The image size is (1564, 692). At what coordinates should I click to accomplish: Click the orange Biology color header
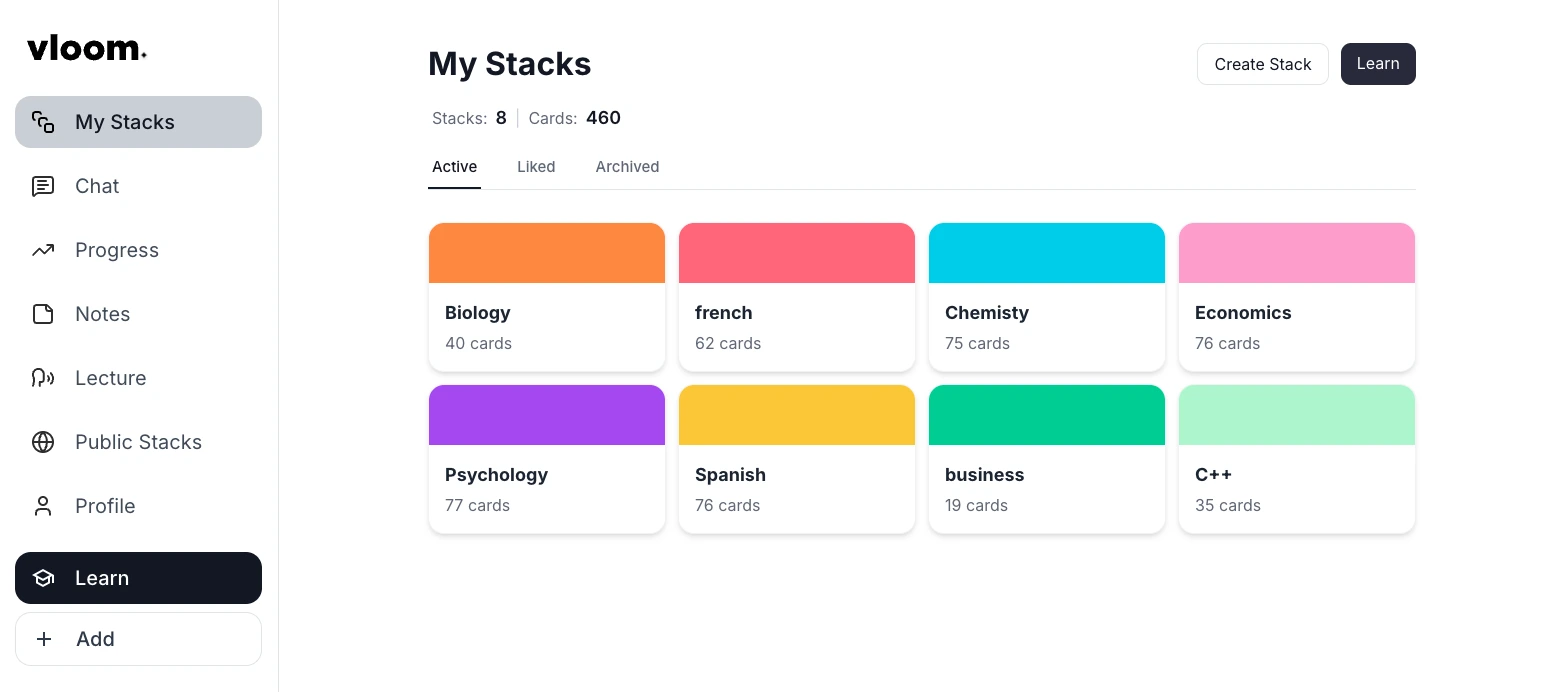point(547,253)
